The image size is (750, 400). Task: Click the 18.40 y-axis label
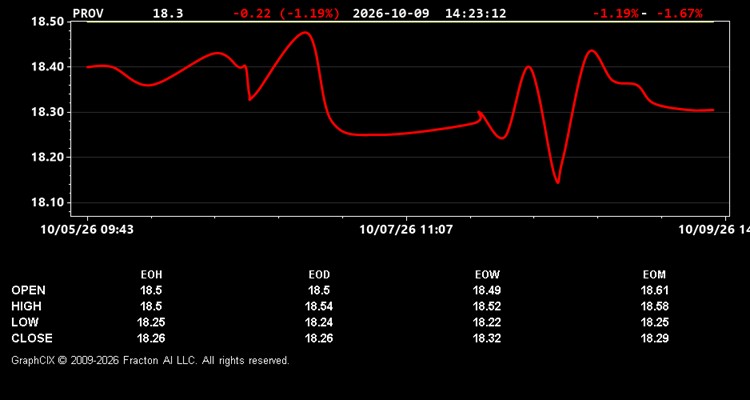[x=47, y=67]
